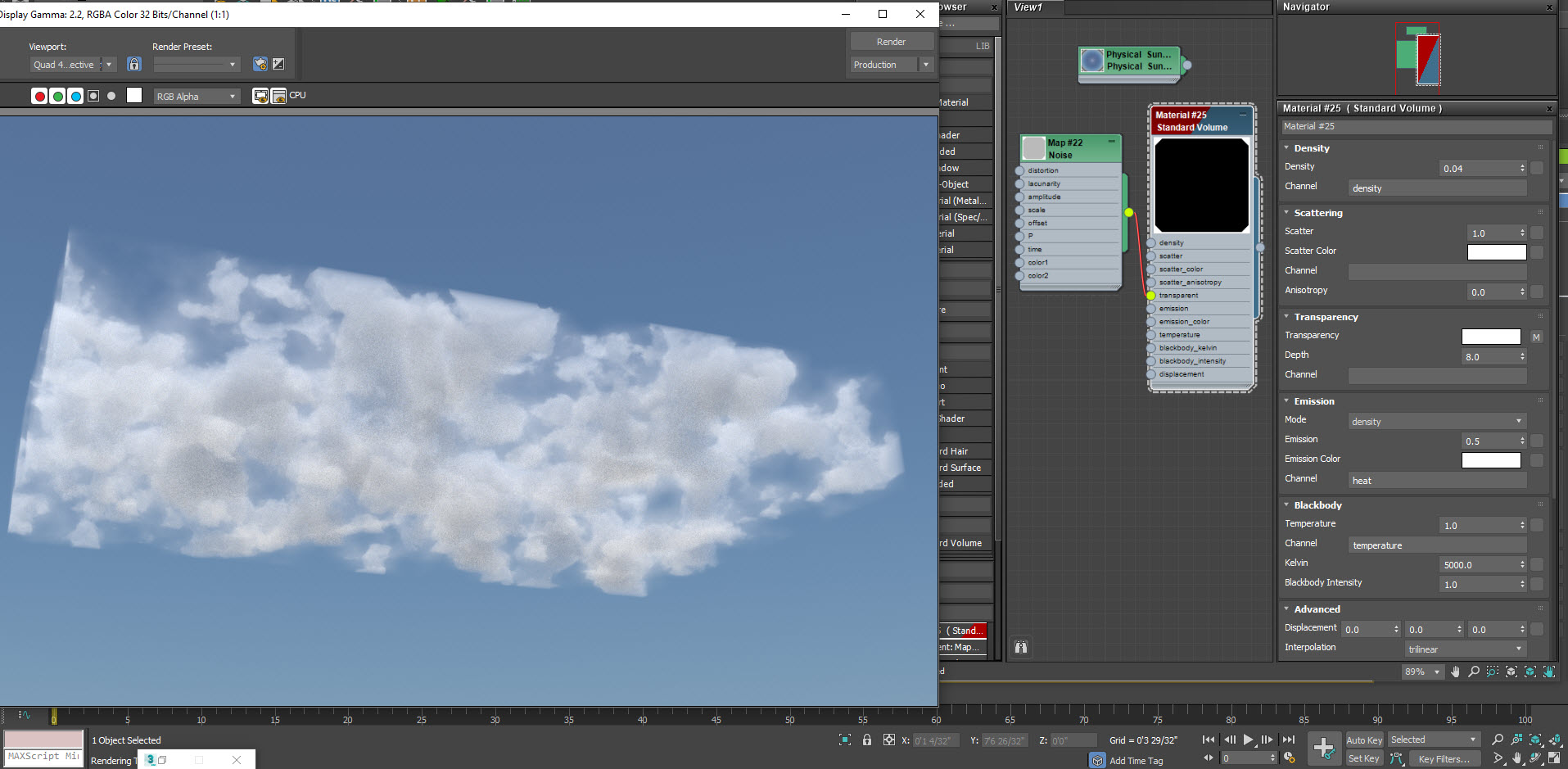Select the pan hand tool in material editor

click(x=1455, y=672)
